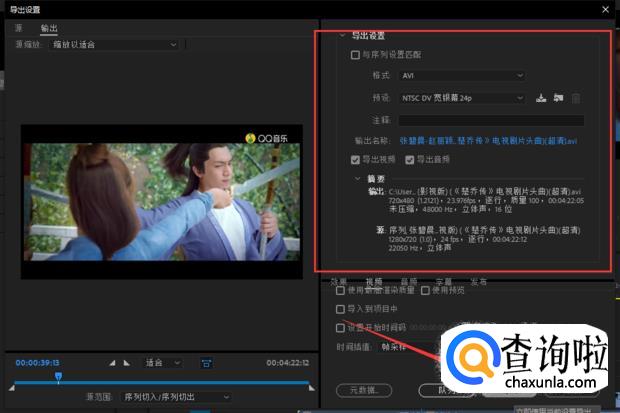Click the video preview thumbnail
The height and width of the screenshot is (413, 620).
(x=162, y=202)
